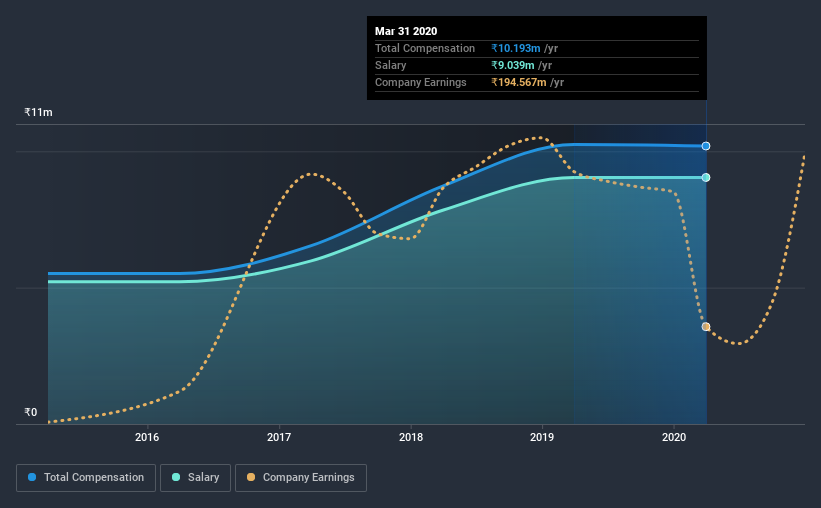The image size is (821, 508).
Task: Click the ₹11m y-axis label
Action: click(38, 112)
